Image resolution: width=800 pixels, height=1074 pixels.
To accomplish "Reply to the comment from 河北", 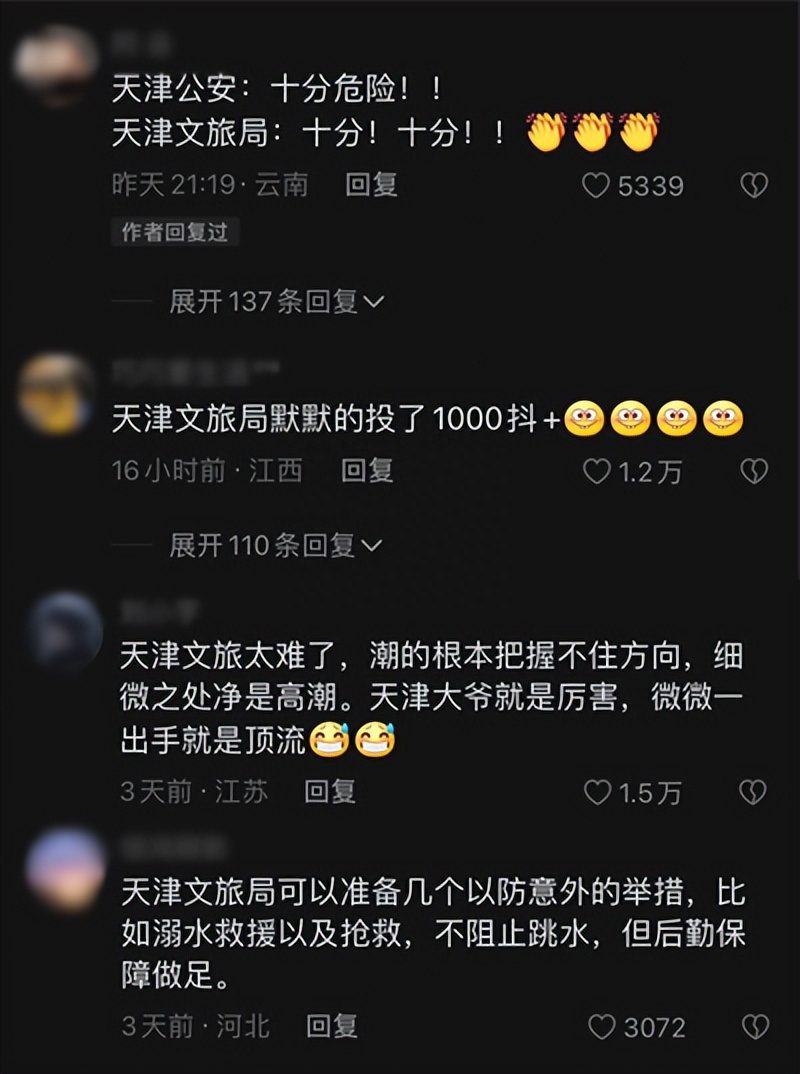I will point(332,1026).
